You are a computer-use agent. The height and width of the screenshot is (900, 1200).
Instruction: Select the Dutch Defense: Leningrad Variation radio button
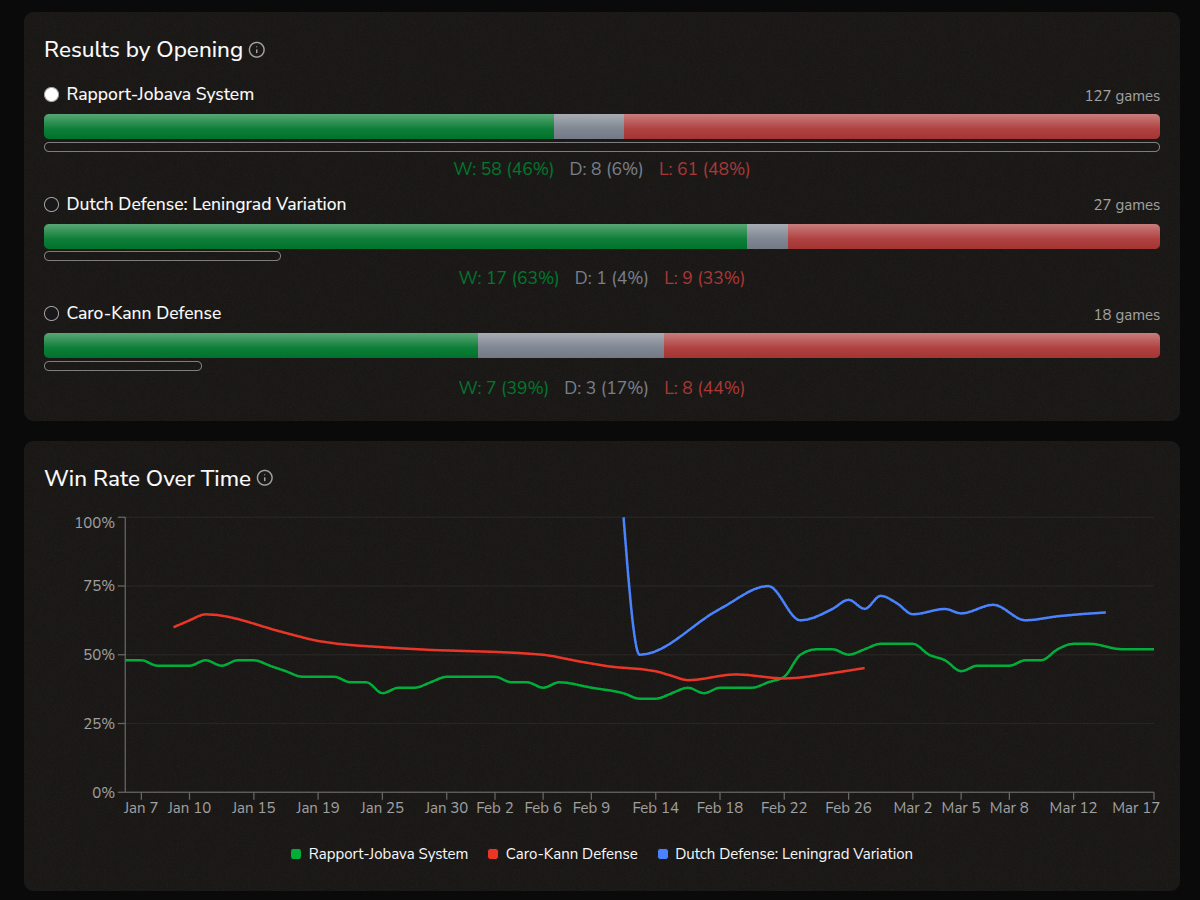coord(50,204)
